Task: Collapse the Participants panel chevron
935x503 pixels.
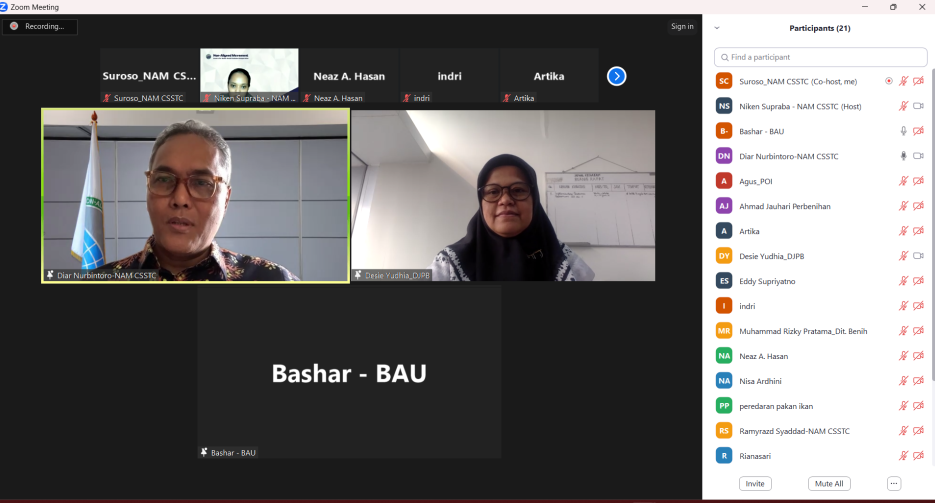Action: click(x=717, y=28)
